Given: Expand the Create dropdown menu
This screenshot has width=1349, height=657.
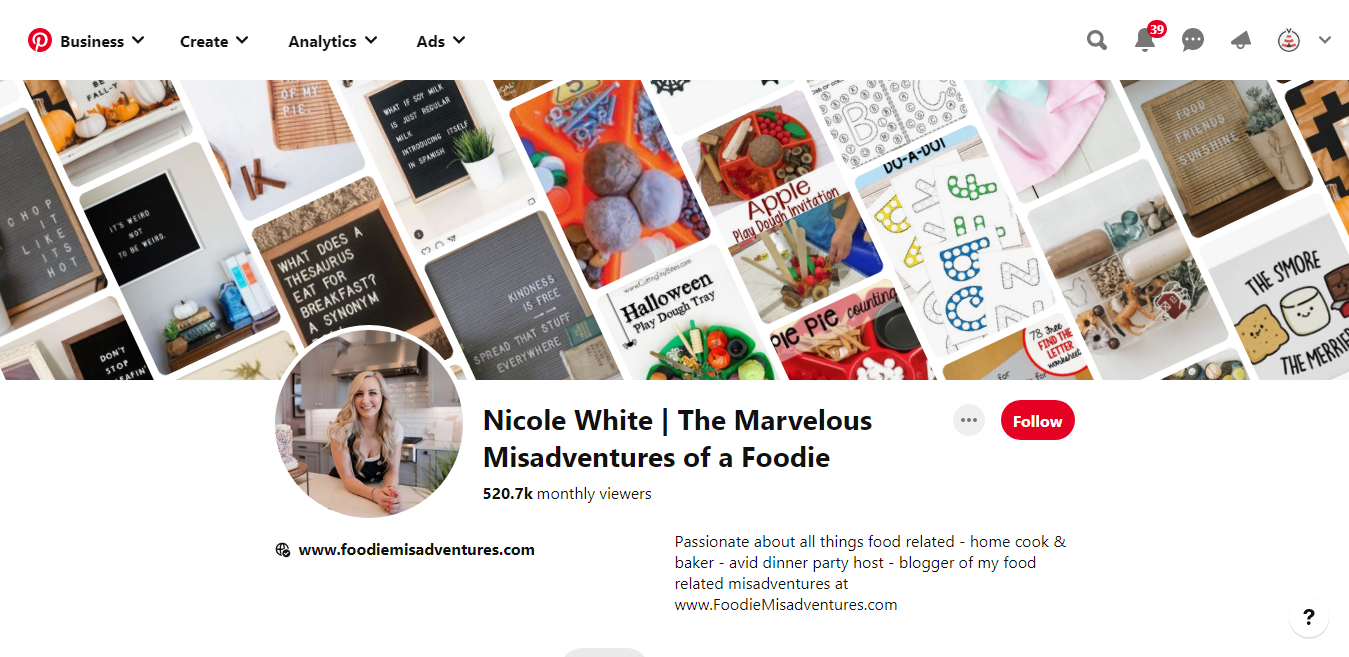Looking at the screenshot, I should 214,41.
